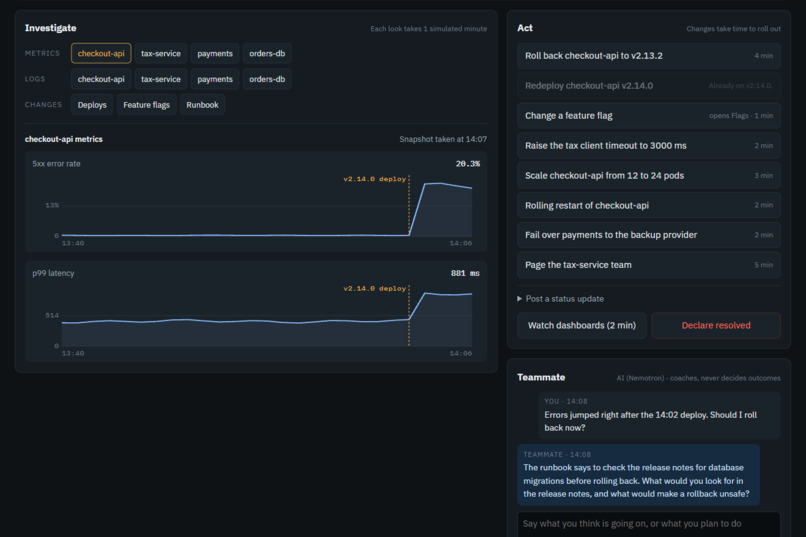View payments logs

tap(215, 79)
